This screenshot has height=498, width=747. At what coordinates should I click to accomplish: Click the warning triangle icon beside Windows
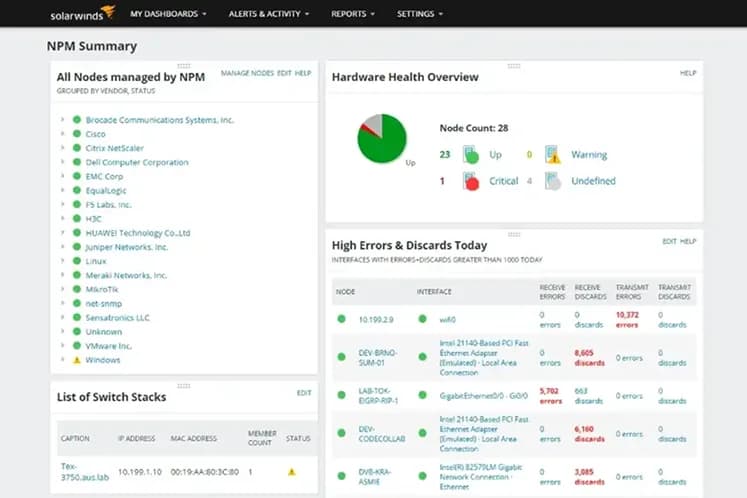pos(77,360)
